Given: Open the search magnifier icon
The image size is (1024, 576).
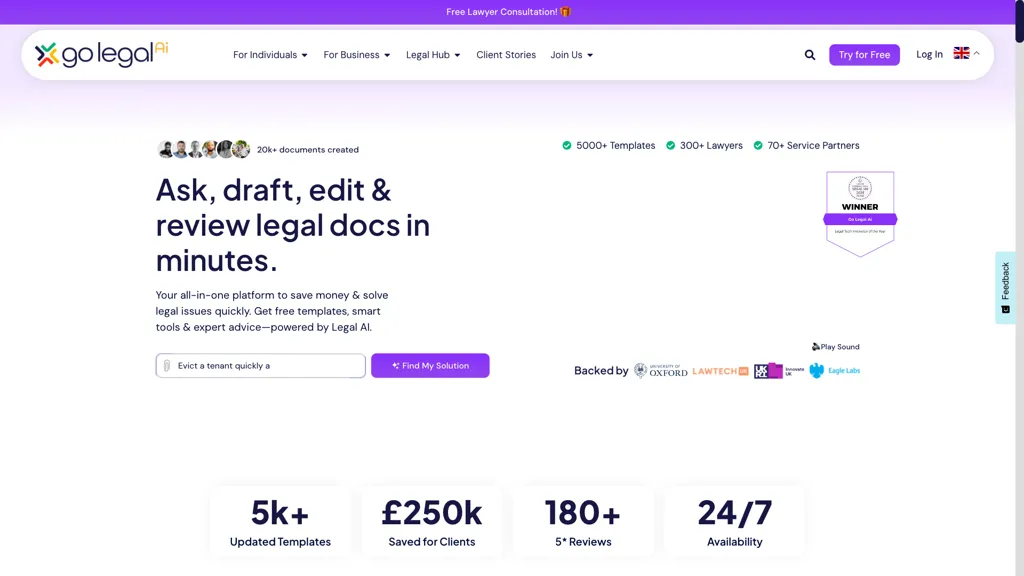Looking at the screenshot, I should pos(810,55).
